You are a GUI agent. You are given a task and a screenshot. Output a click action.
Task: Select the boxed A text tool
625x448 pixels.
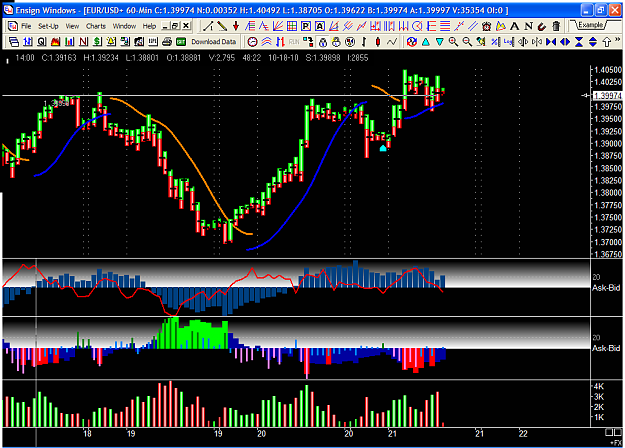click(320, 26)
